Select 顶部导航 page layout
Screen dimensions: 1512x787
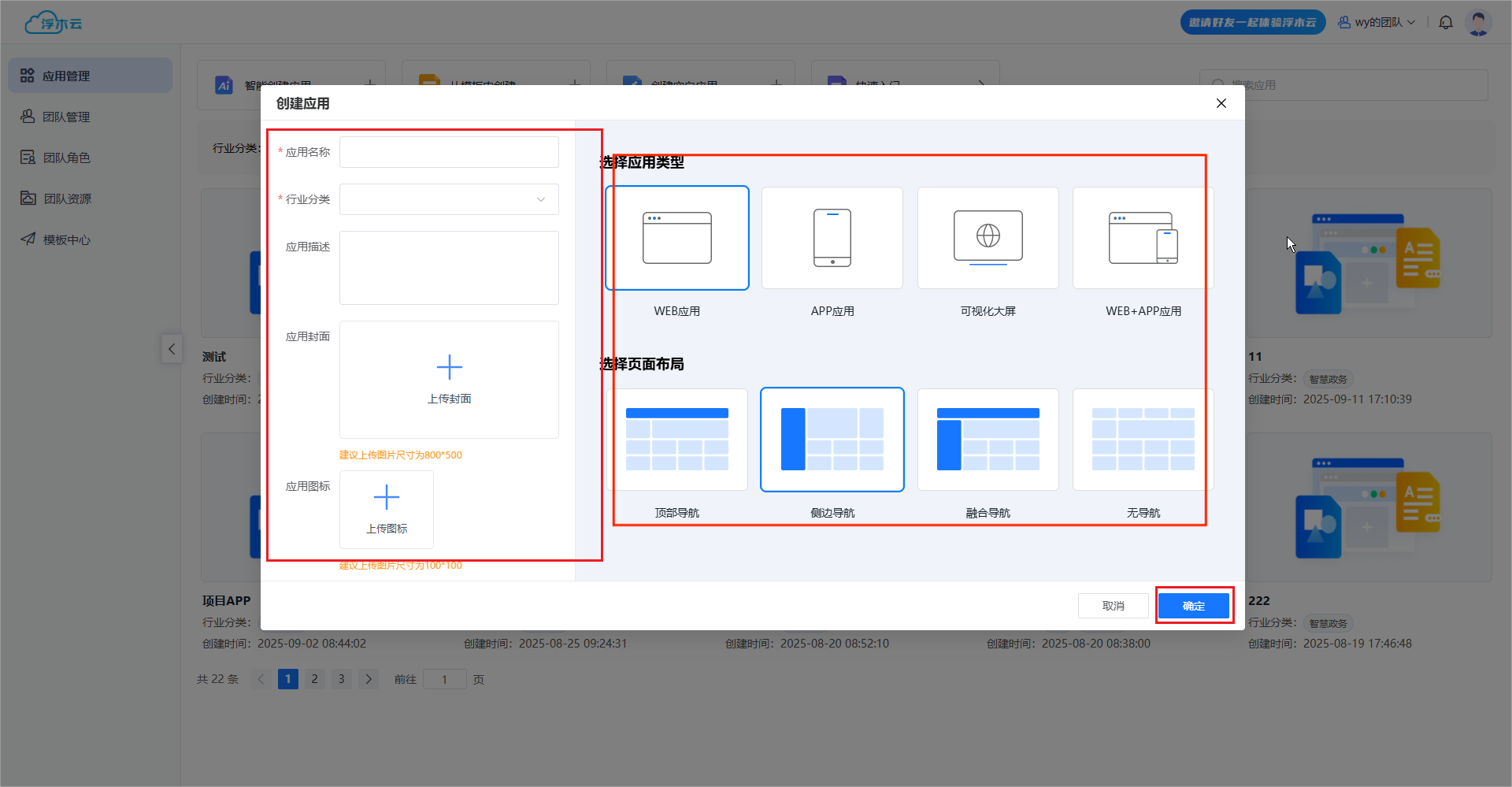coord(676,439)
